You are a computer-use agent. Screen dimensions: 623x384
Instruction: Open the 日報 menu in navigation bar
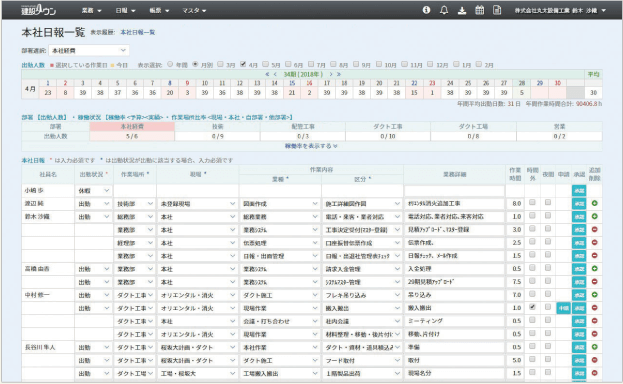click(125, 11)
